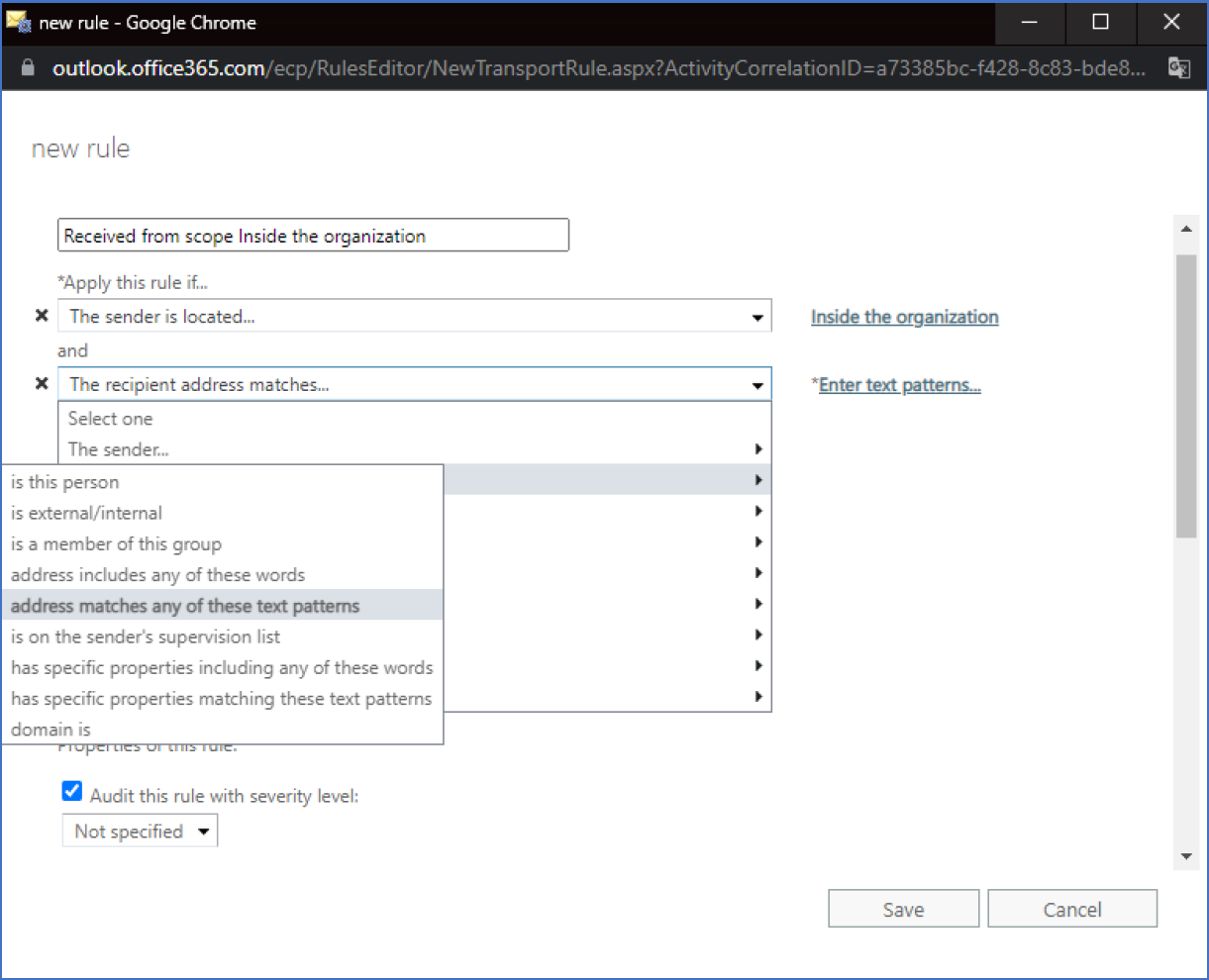
Task: Open the 'Enter text patterns...' link
Action: coord(899,385)
